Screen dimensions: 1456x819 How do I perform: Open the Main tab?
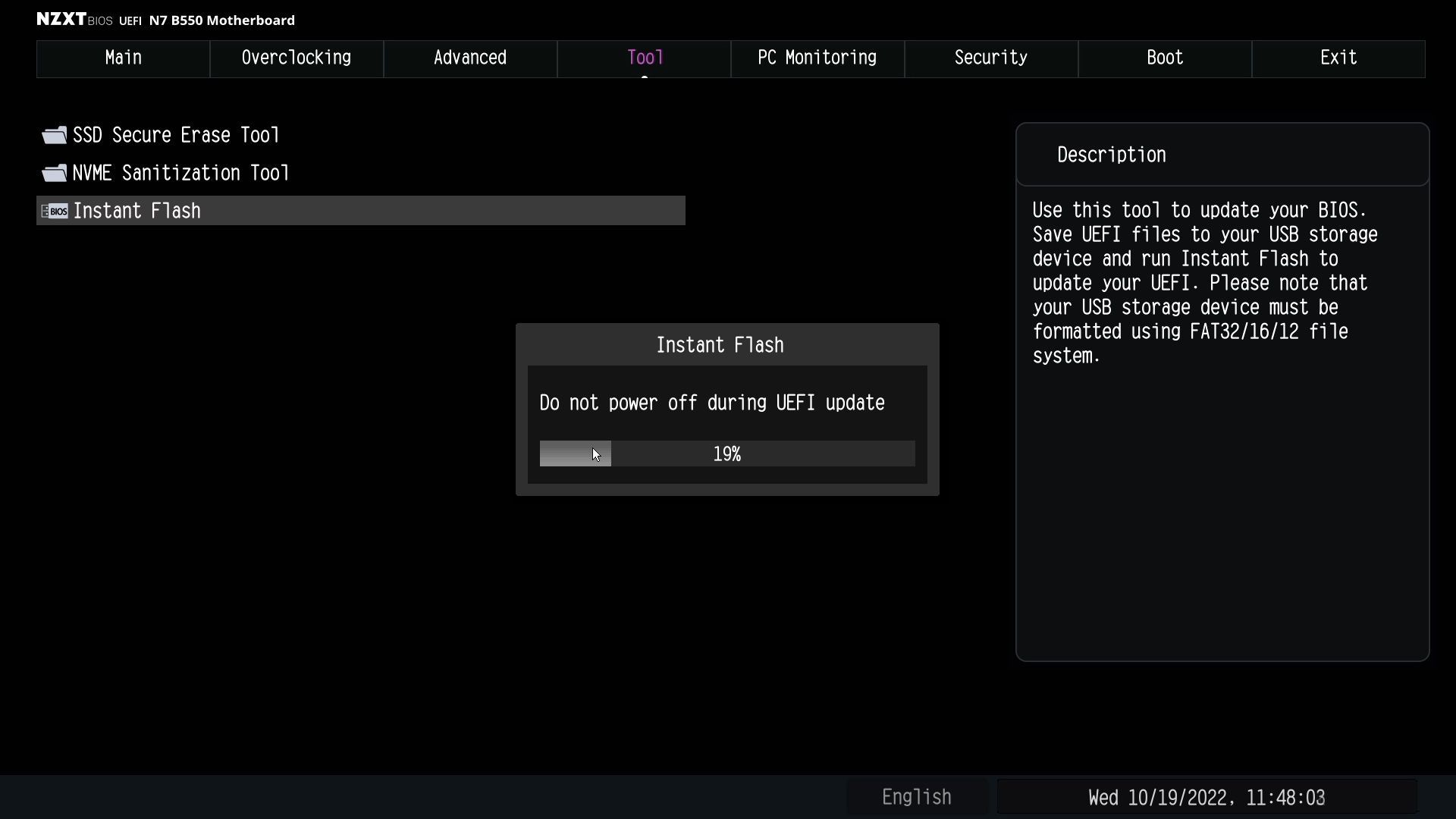point(123,58)
